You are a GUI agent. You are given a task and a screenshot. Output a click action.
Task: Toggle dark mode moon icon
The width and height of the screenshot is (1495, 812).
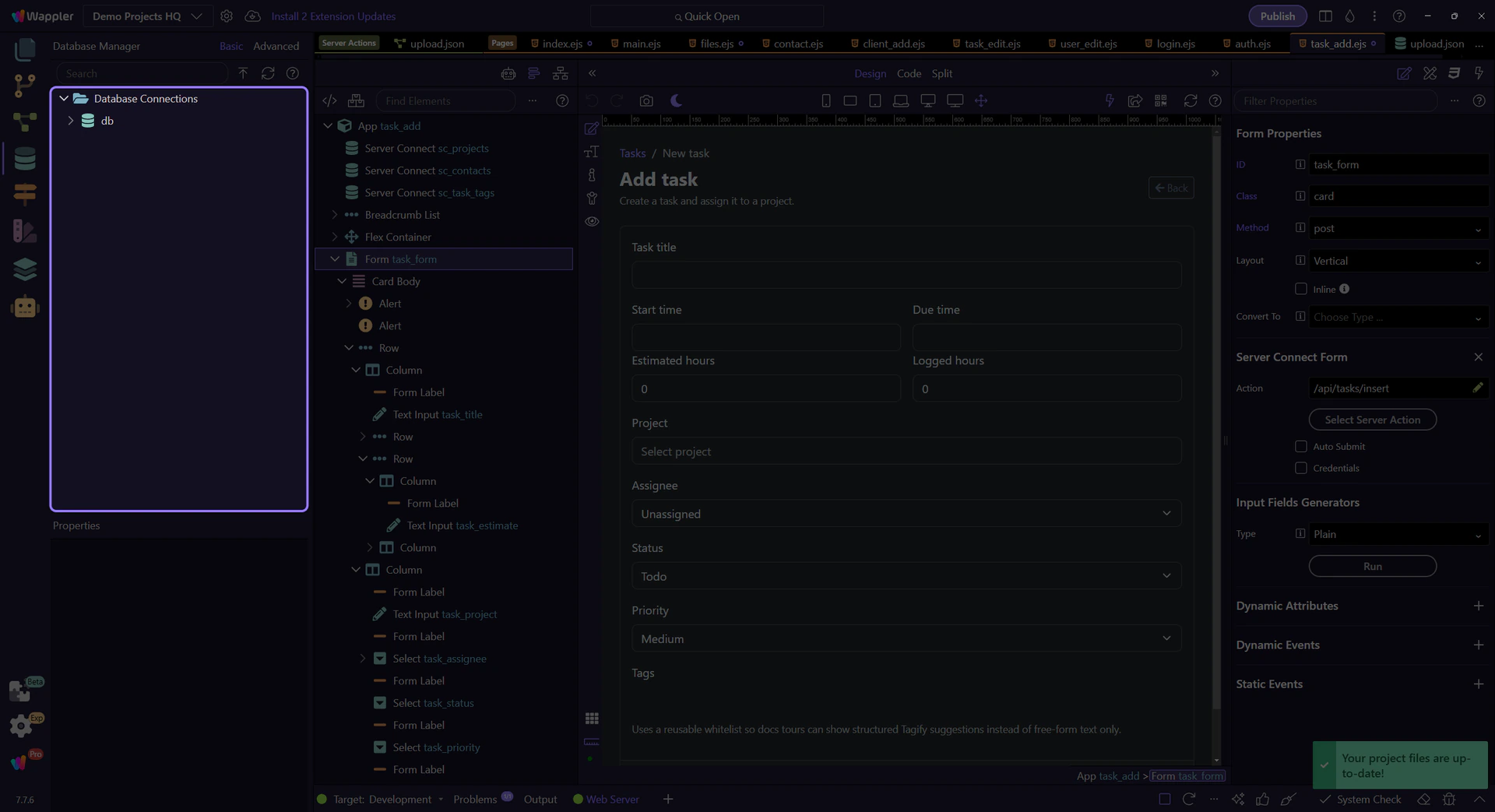tap(676, 101)
